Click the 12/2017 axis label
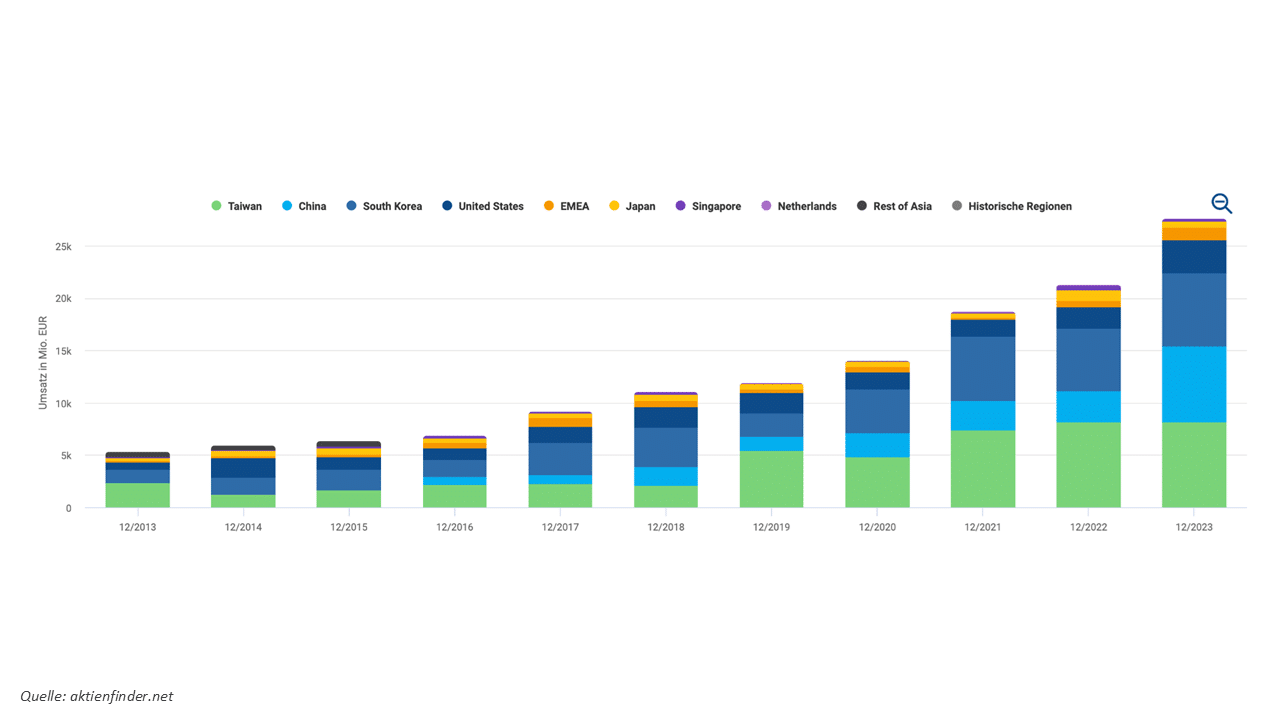The width and height of the screenshot is (1280, 720). click(560, 527)
